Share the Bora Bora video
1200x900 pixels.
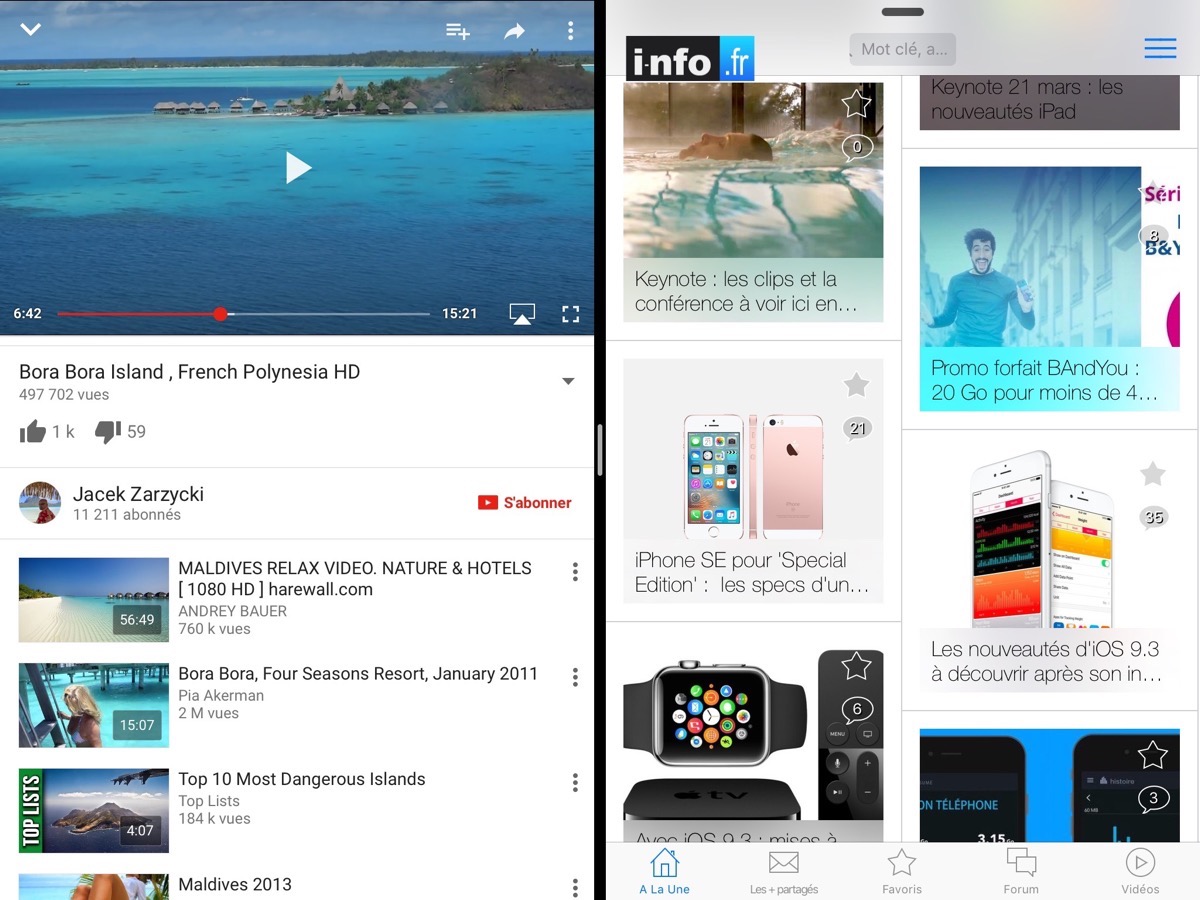(514, 31)
